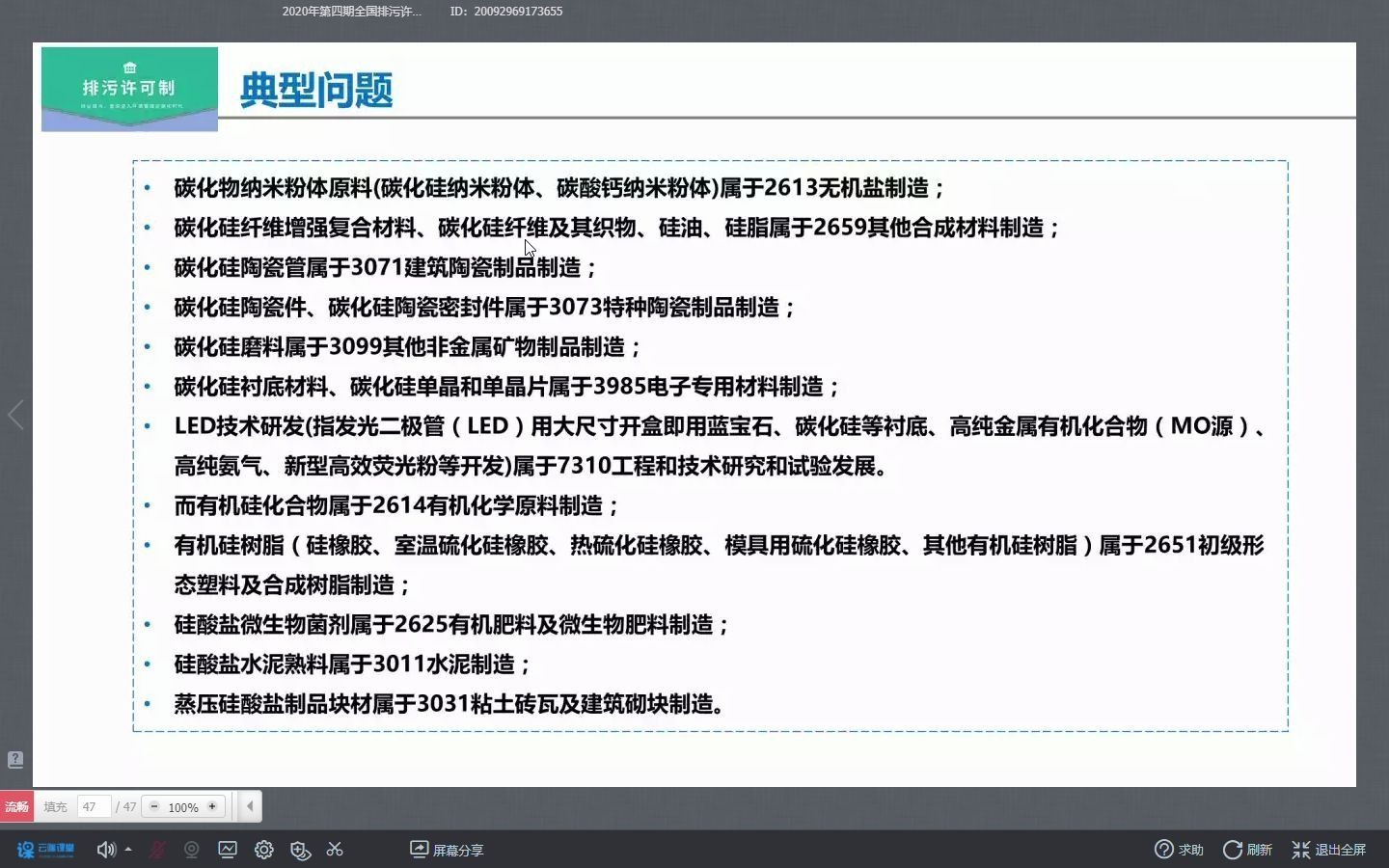Viewport: 1389px width, 868px height.
Task: Click the line about 2625有机肥料
Action: tap(452, 624)
